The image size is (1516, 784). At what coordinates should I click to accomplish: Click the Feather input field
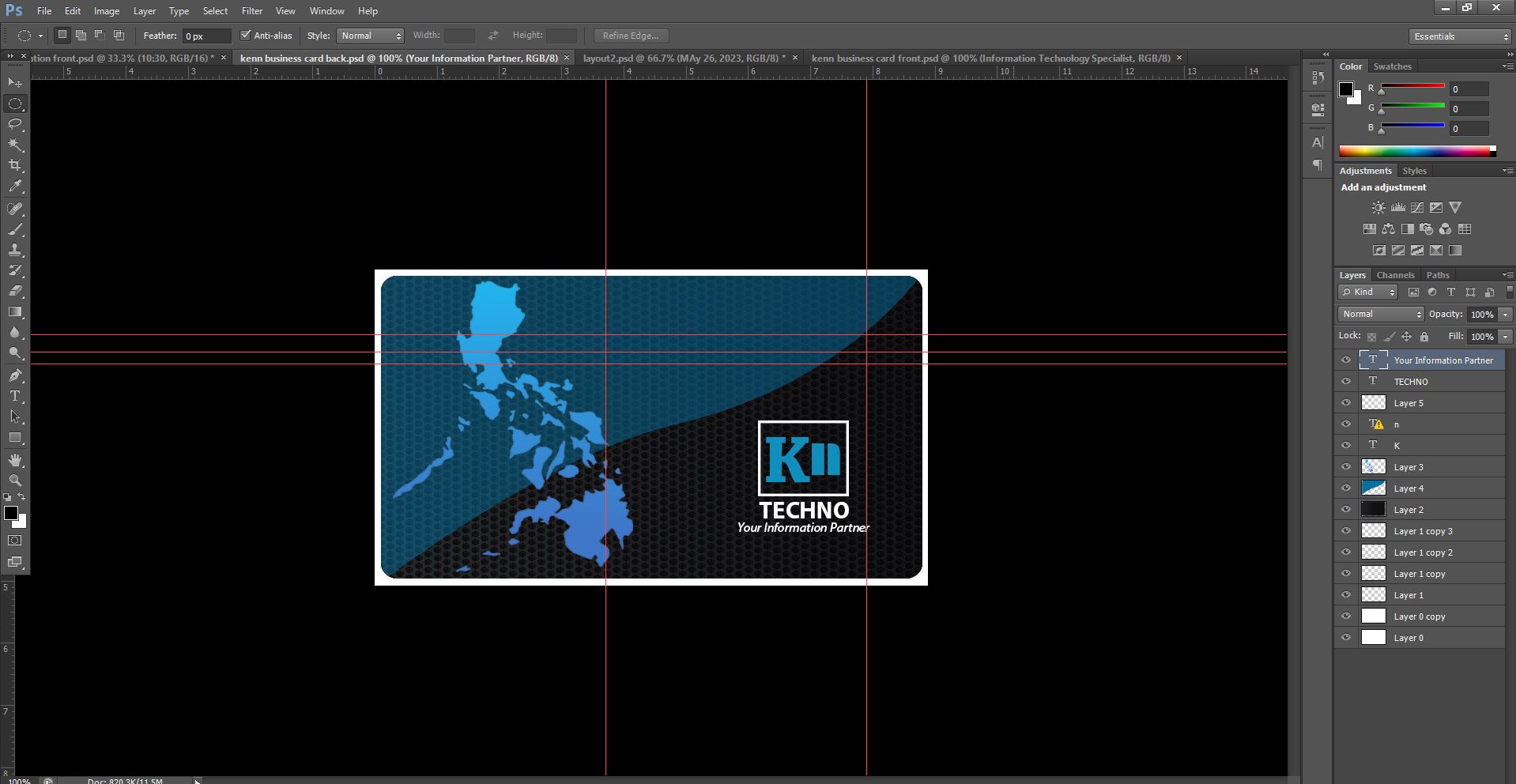206,36
